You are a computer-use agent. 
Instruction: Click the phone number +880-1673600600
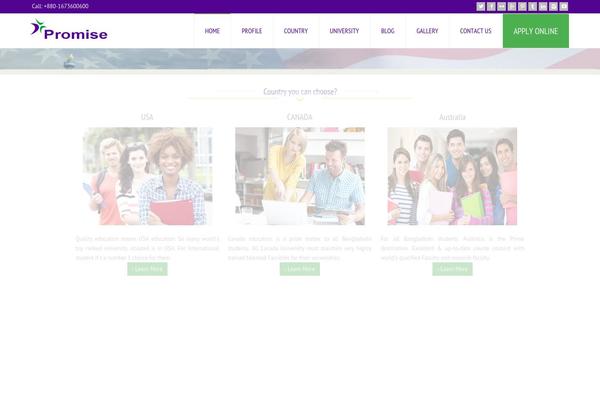pos(66,6)
